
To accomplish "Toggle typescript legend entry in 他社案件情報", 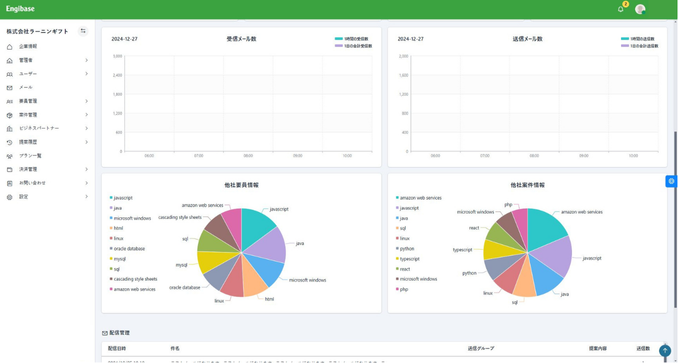I will pos(407,259).
